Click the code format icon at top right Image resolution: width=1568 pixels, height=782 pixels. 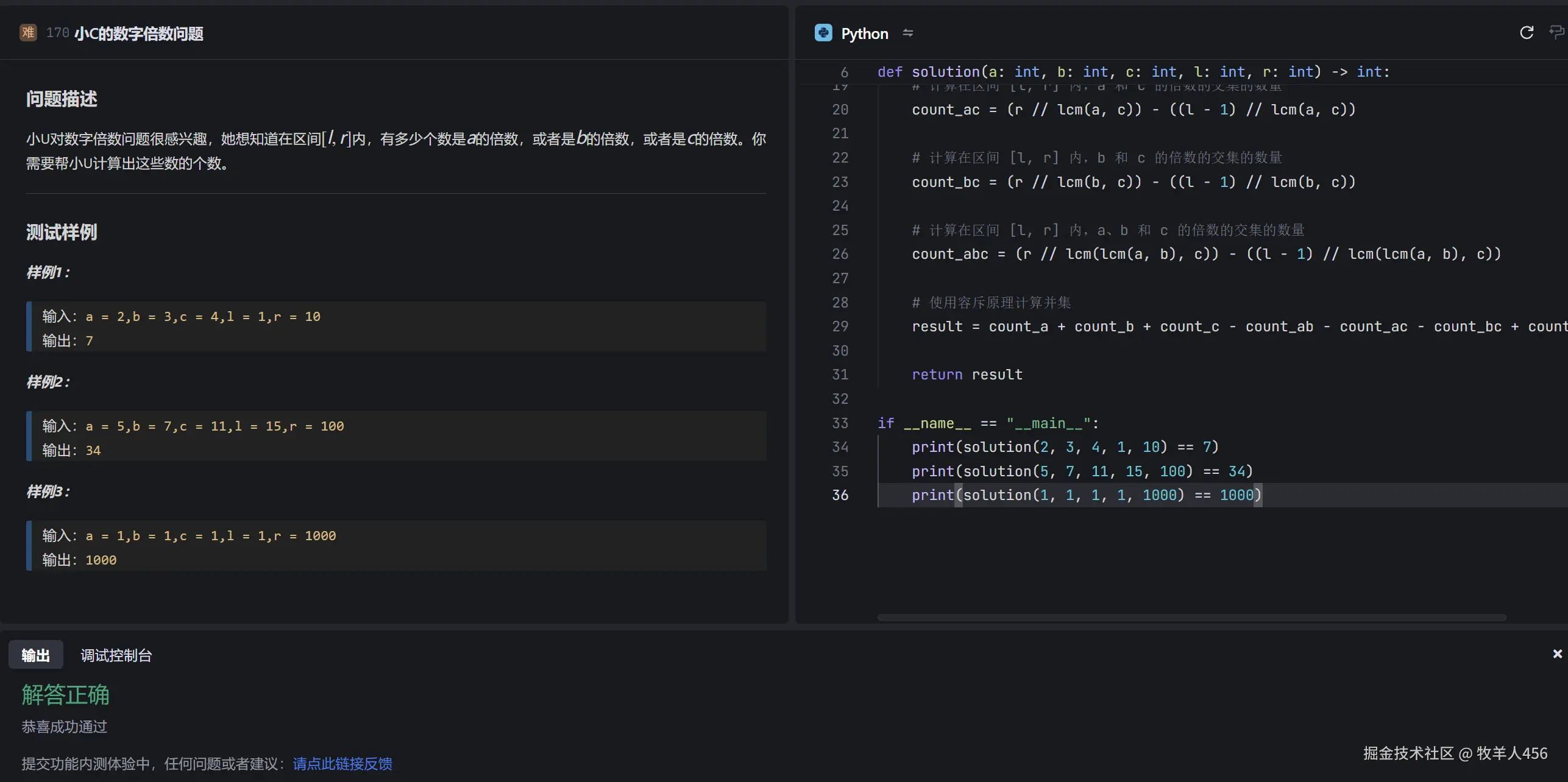pyautogui.click(x=1556, y=32)
